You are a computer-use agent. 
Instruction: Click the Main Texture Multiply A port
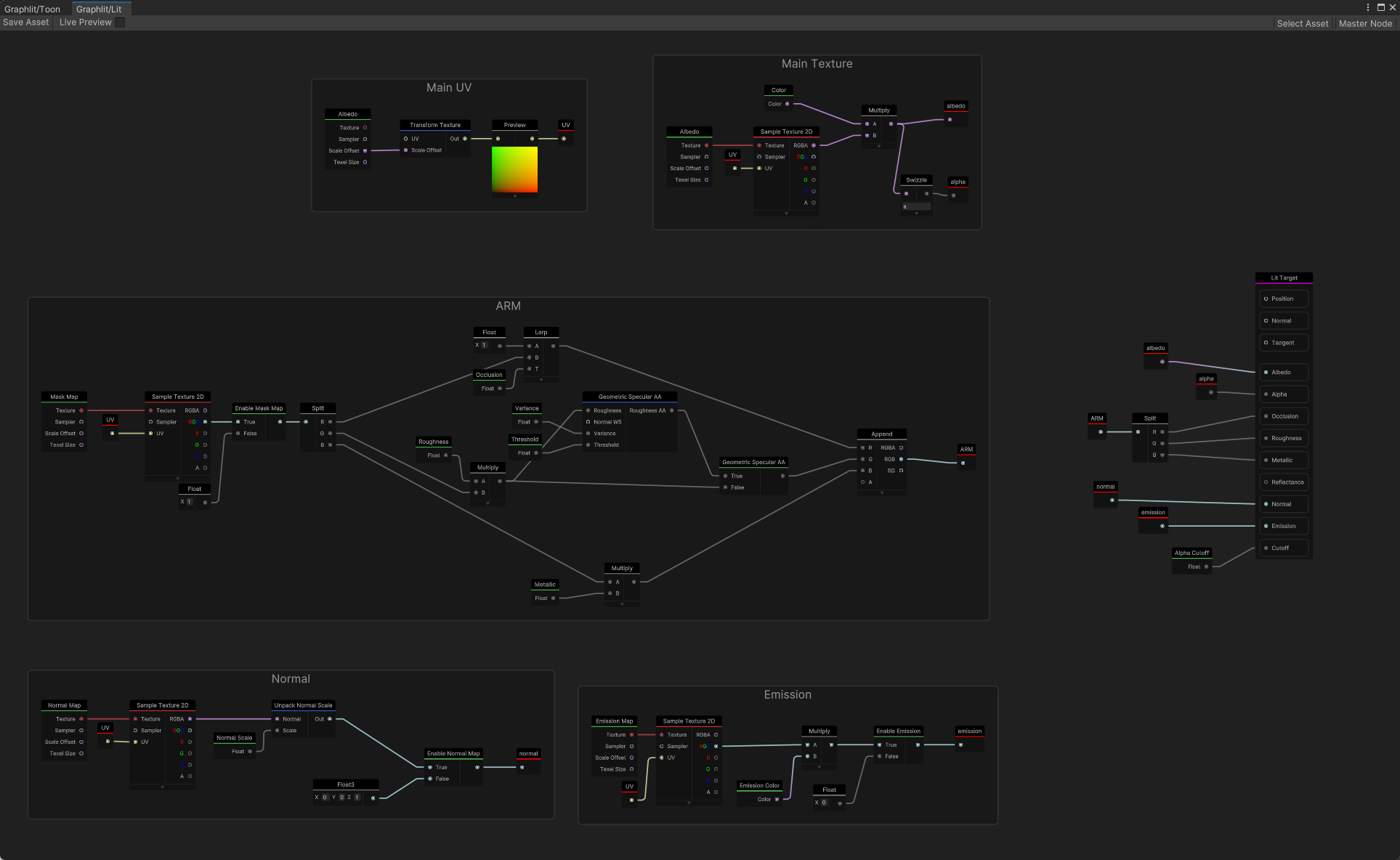[x=867, y=124]
